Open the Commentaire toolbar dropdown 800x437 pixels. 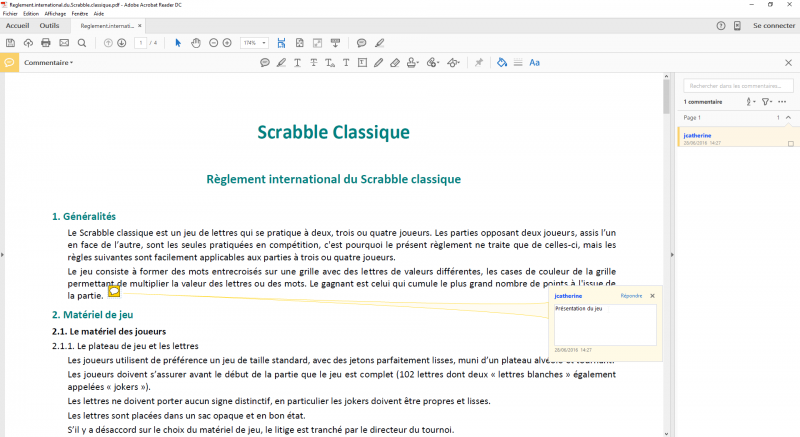tap(49, 62)
